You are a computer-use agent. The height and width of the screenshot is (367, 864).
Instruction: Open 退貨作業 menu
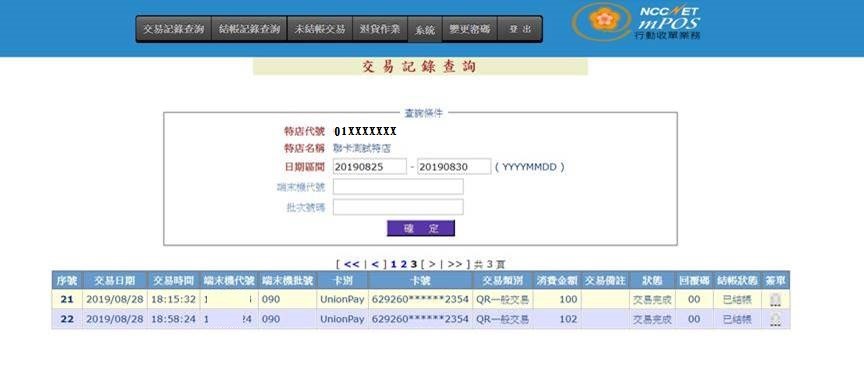380,29
